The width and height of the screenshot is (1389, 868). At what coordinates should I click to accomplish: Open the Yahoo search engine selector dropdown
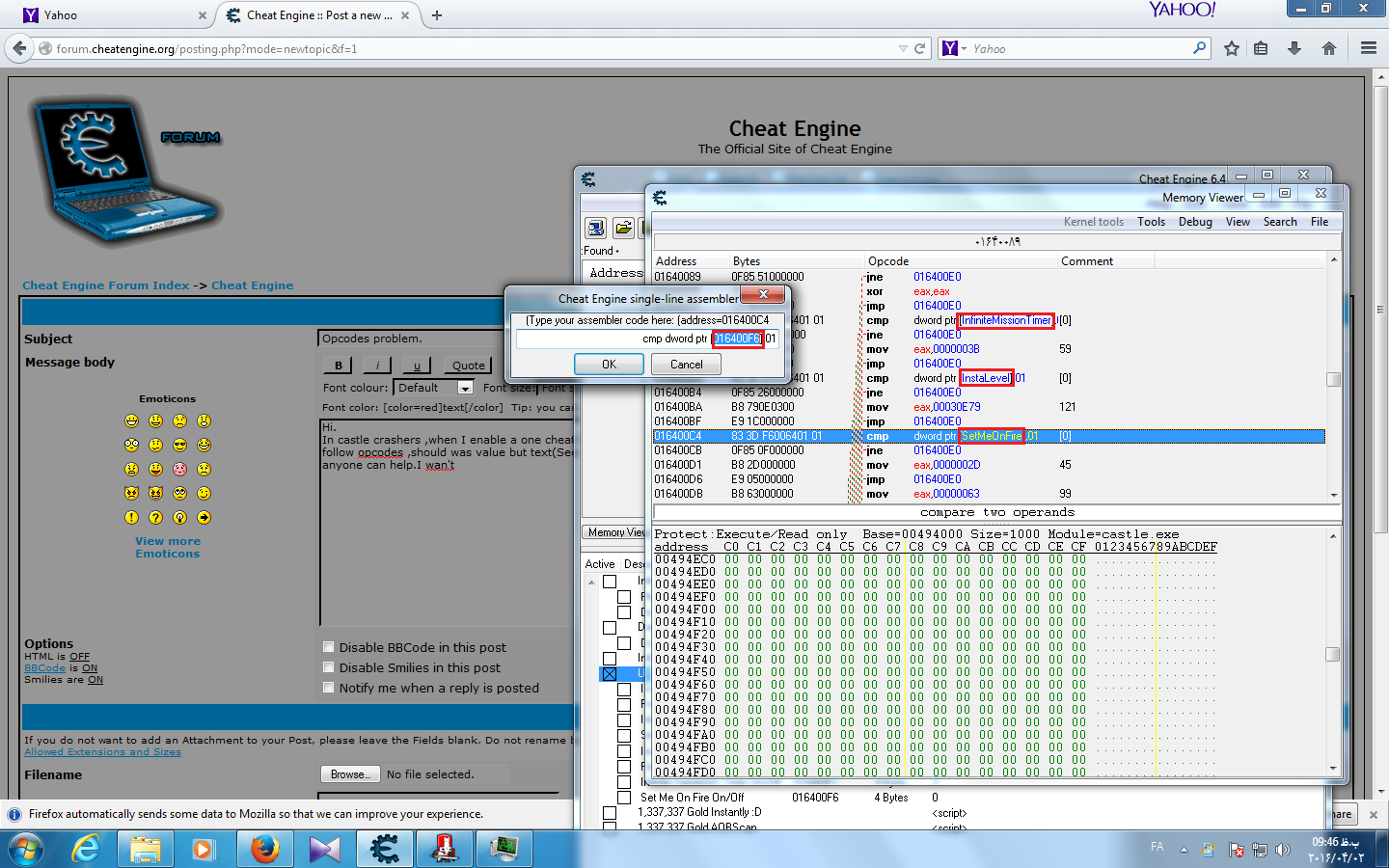955,48
